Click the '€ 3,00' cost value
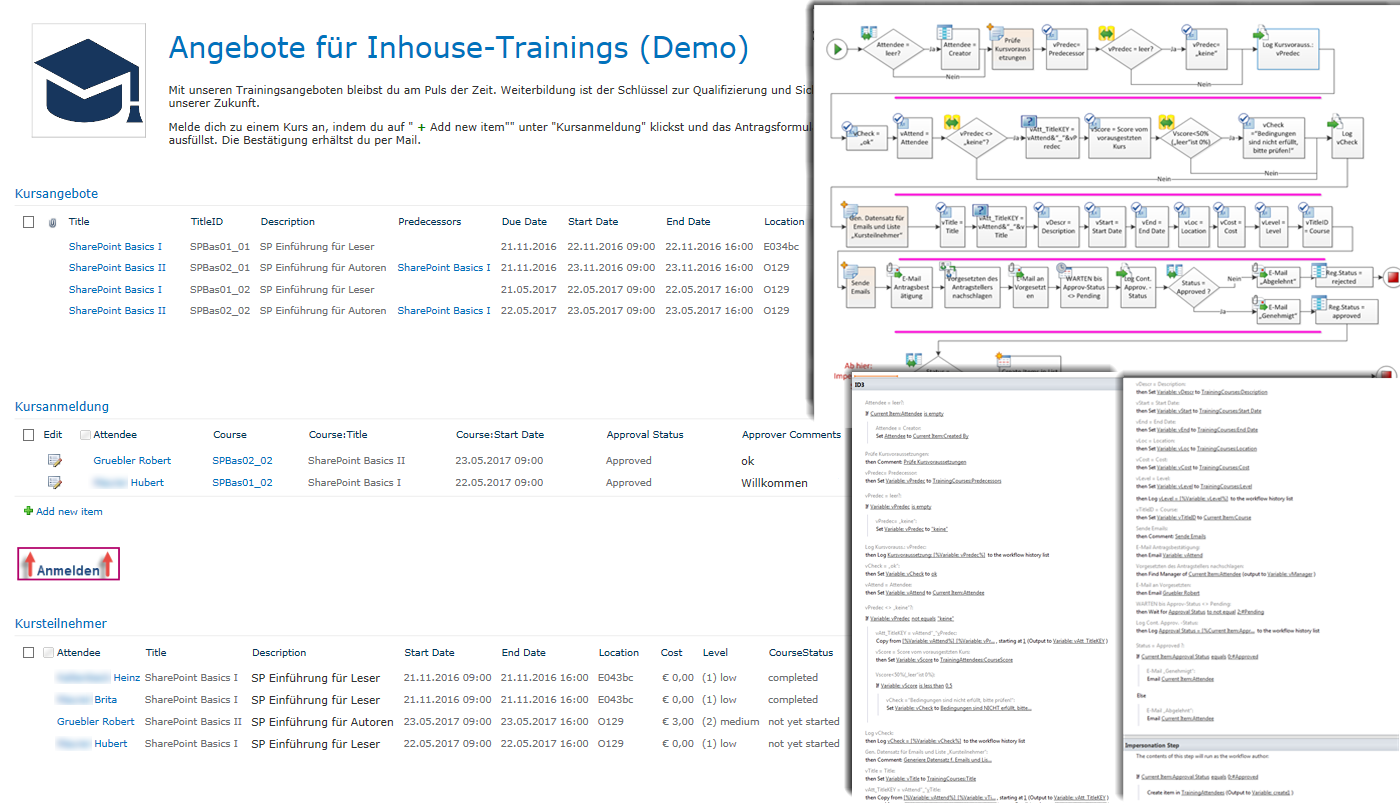The width and height of the screenshot is (1400, 805). coord(677,722)
